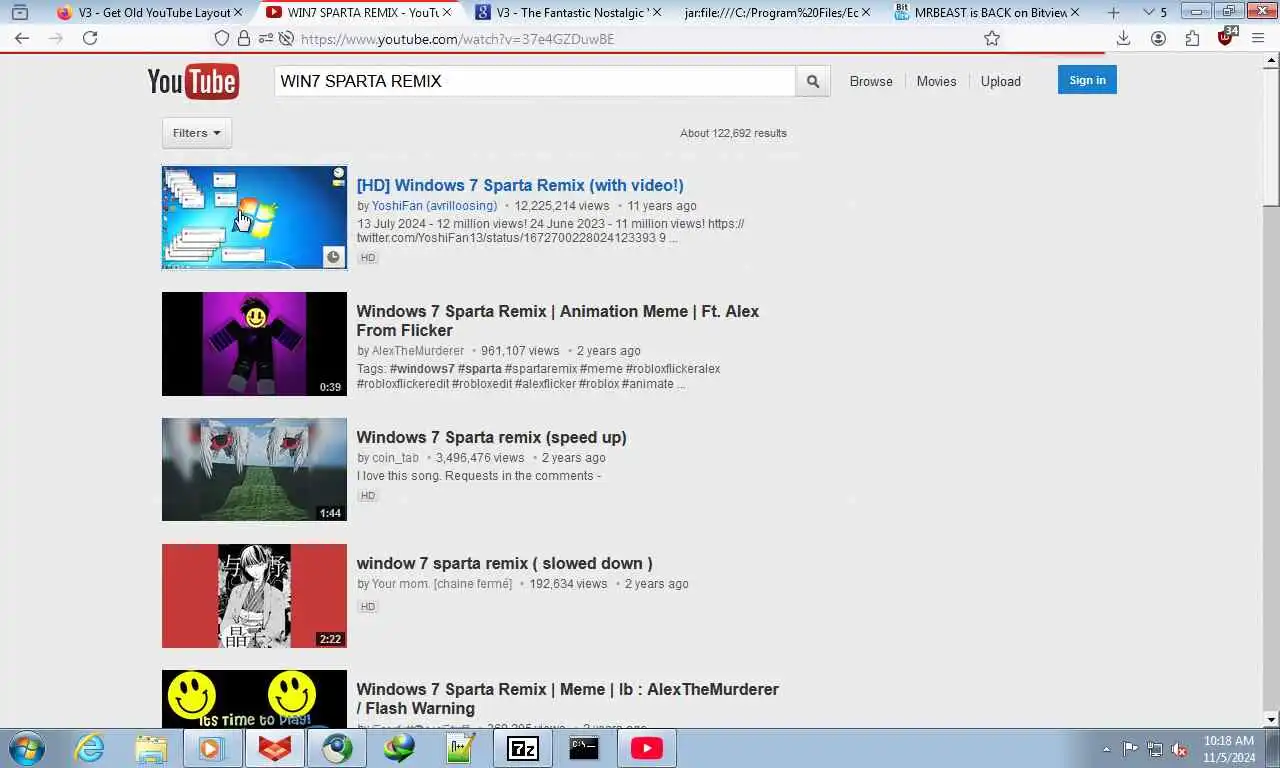1280x768 pixels.
Task: Show hidden tray icons arrow
Action: pyautogui.click(x=1106, y=749)
